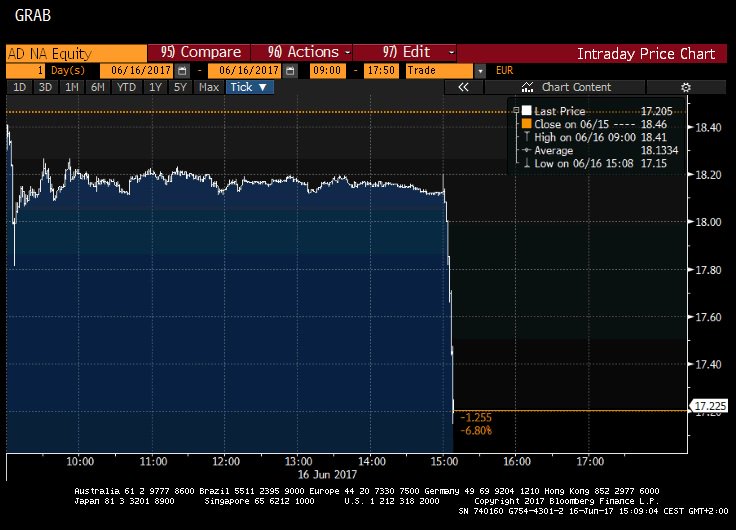Select the YTD range tab
This screenshot has height=530, width=736.
click(x=126, y=87)
